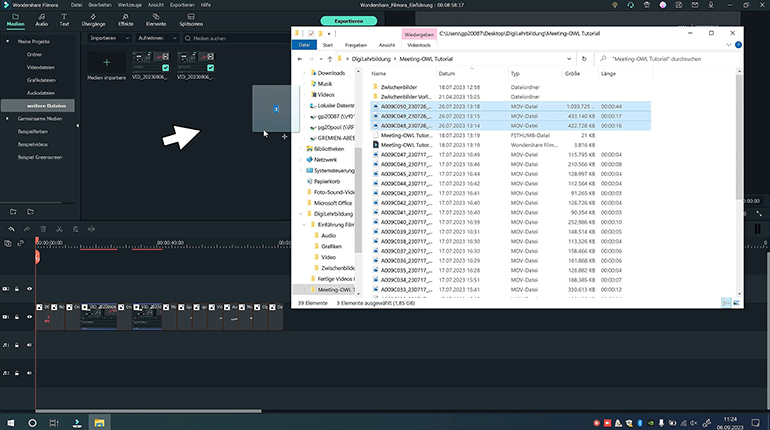Select the Videotools ribbon tab in Explorer
Image resolution: width=770 pixels, height=430 pixels.
click(419, 45)
